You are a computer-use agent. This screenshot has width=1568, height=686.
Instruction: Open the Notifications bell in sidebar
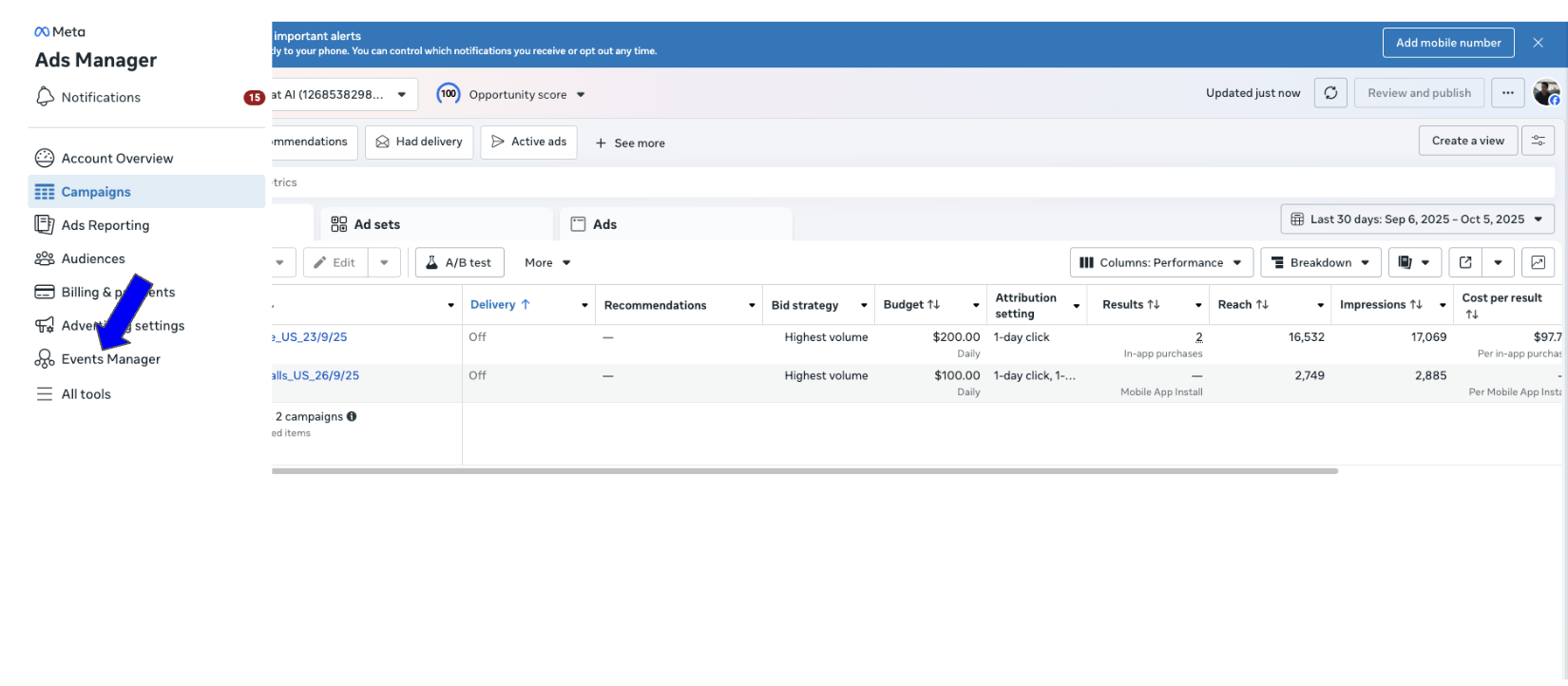(45, 97)
